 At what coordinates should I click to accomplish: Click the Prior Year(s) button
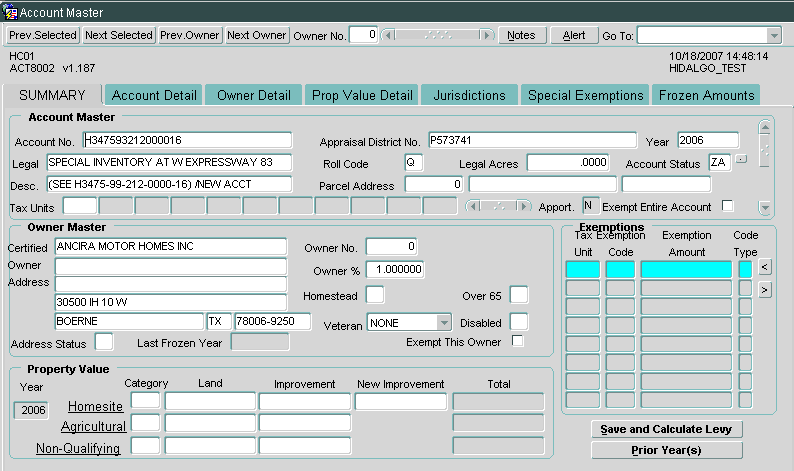[x=666, y=450]
